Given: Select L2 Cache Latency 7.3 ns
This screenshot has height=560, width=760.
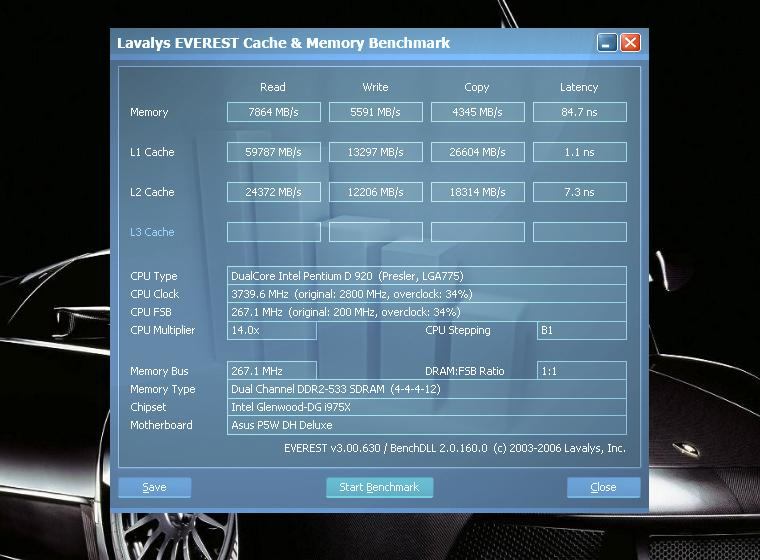Looking at the screenshot, I should pyautogui.click(x=580, y=192).
